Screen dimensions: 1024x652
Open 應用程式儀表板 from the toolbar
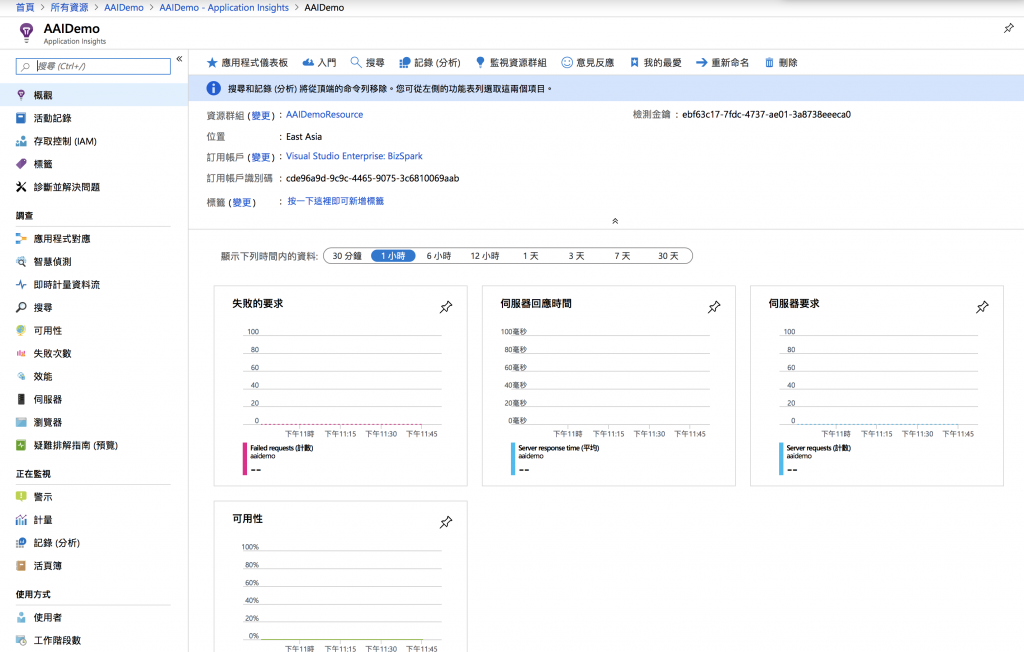click(x=247, y=63)
